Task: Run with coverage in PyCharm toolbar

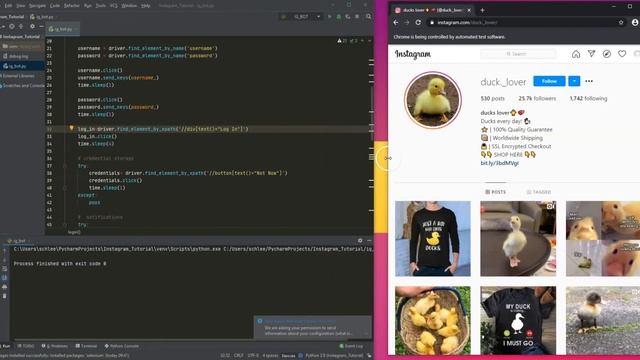Action: point(347,17)
